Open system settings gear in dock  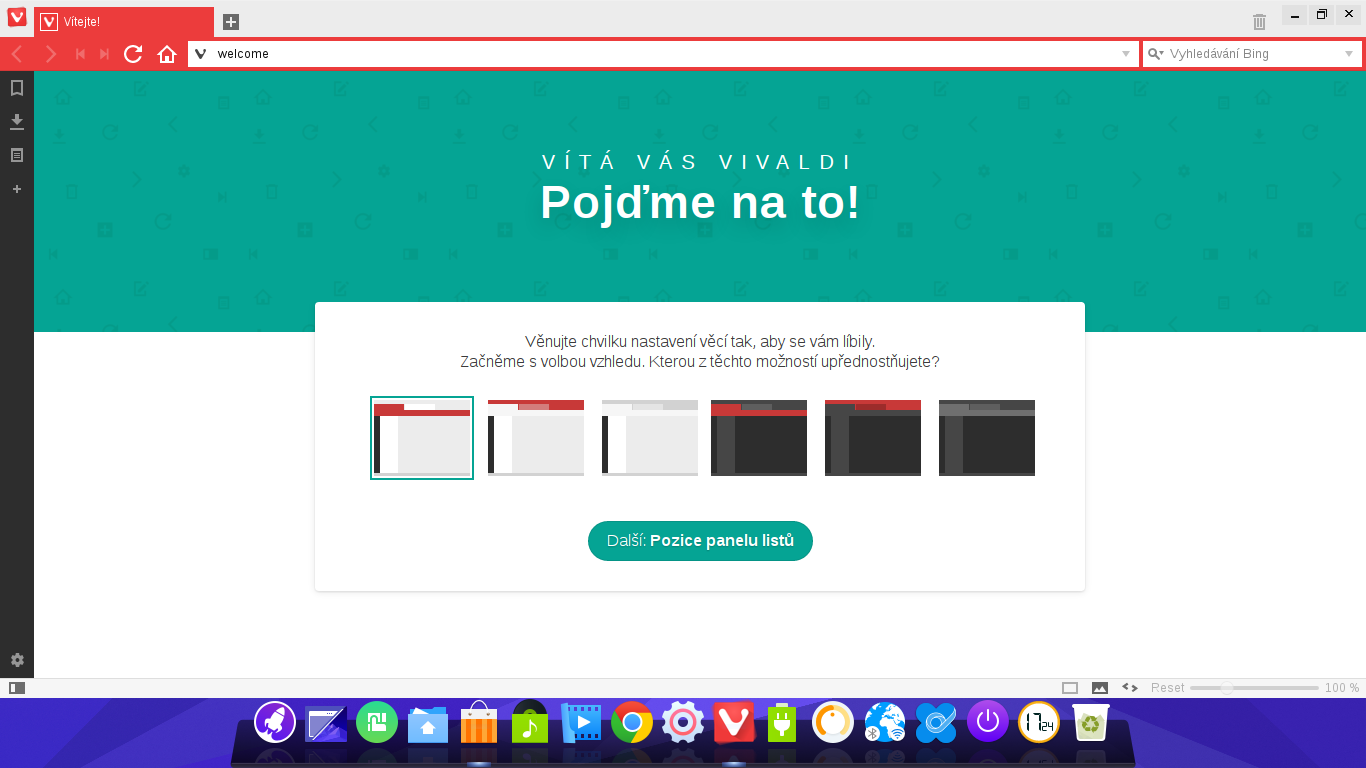[683, 722]
